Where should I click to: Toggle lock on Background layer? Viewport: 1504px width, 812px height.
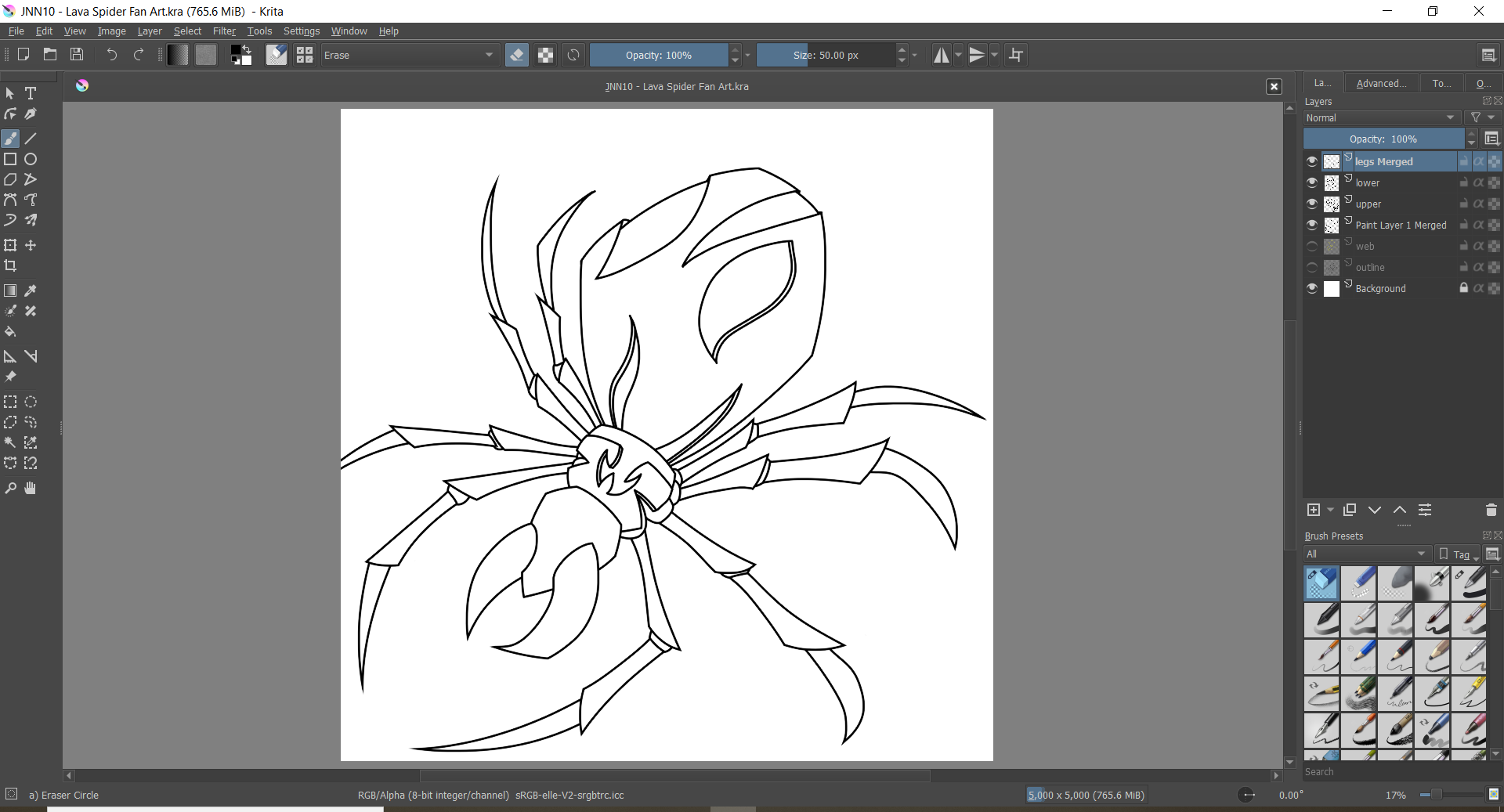coord(1463,288)
